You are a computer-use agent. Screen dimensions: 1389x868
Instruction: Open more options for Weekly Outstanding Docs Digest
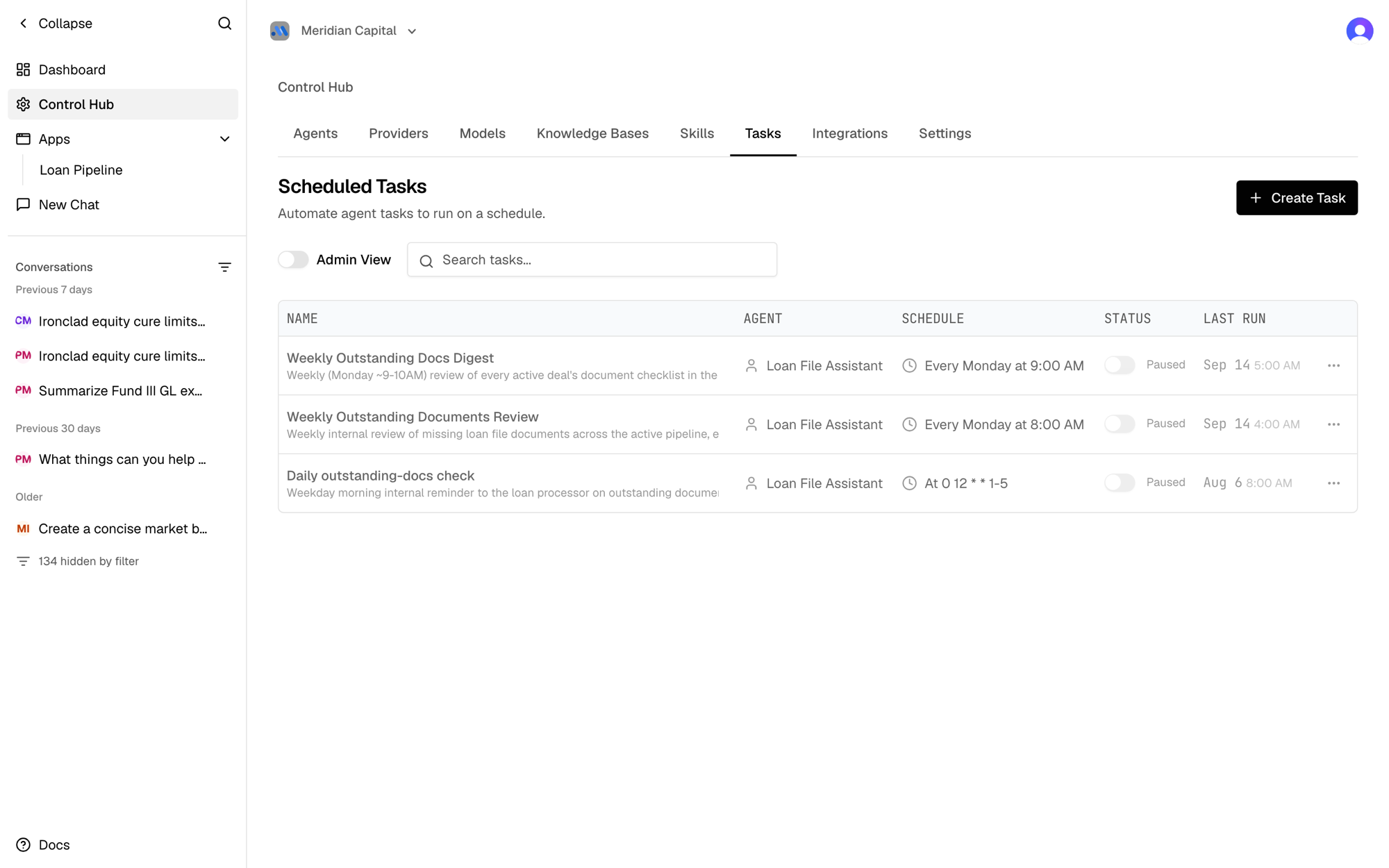coord(1333,365)
